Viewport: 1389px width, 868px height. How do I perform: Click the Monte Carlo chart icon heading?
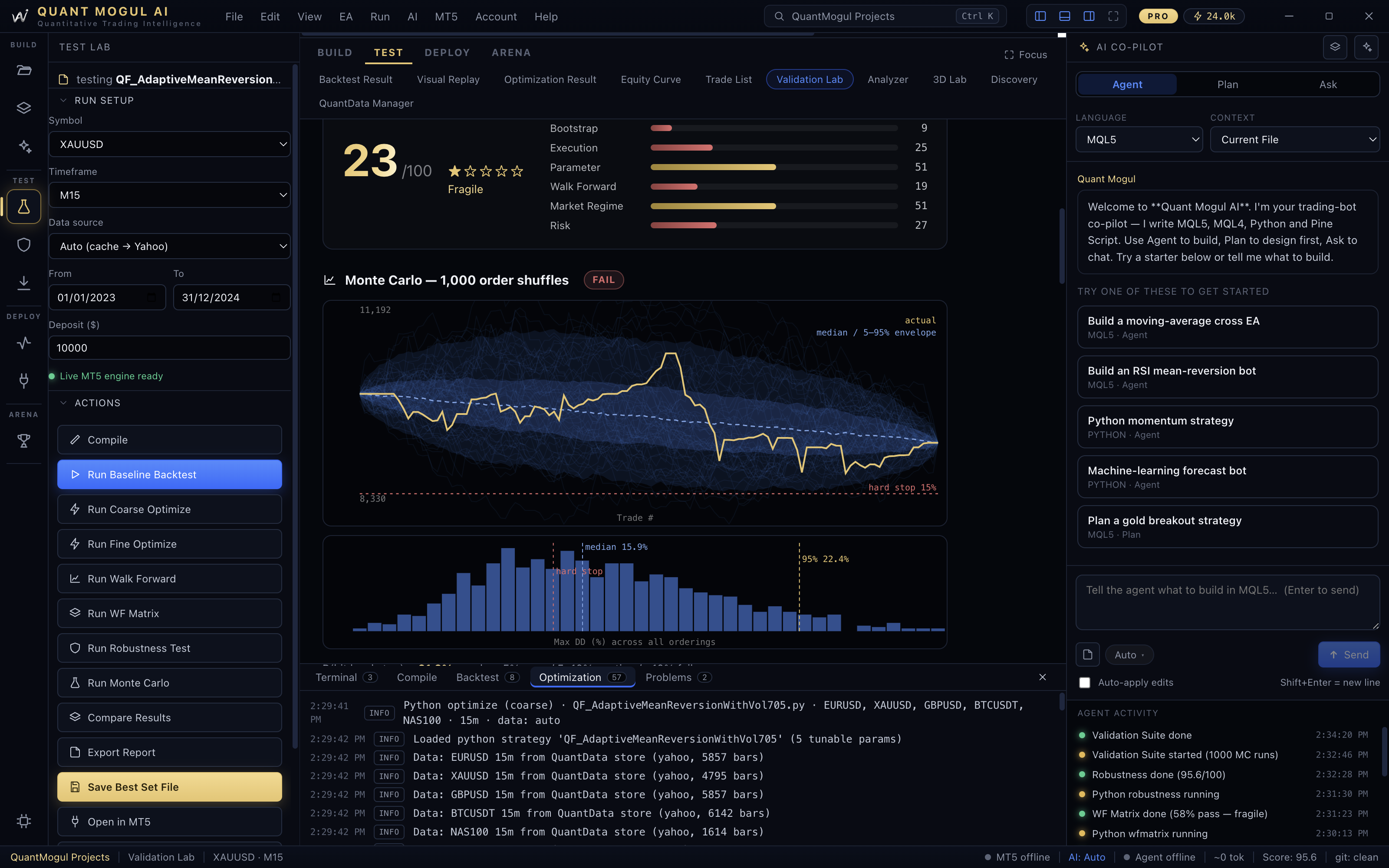tap(329, 280)
